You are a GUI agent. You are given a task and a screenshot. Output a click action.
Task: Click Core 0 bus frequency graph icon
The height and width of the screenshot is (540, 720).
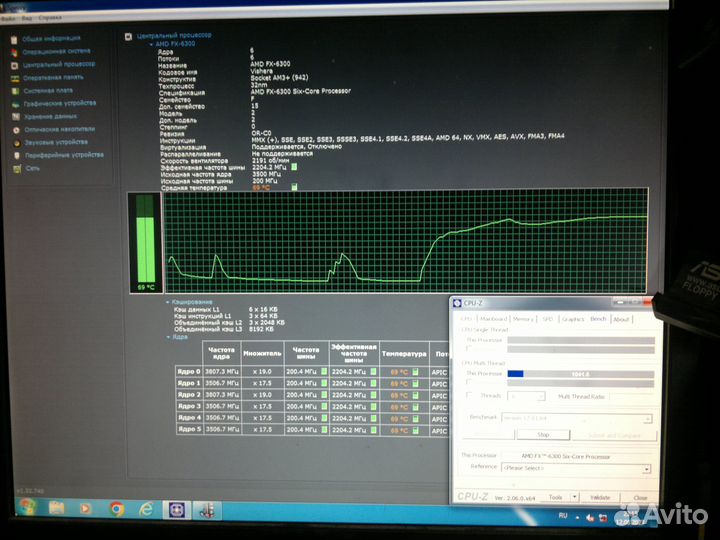tap(324, 371)
